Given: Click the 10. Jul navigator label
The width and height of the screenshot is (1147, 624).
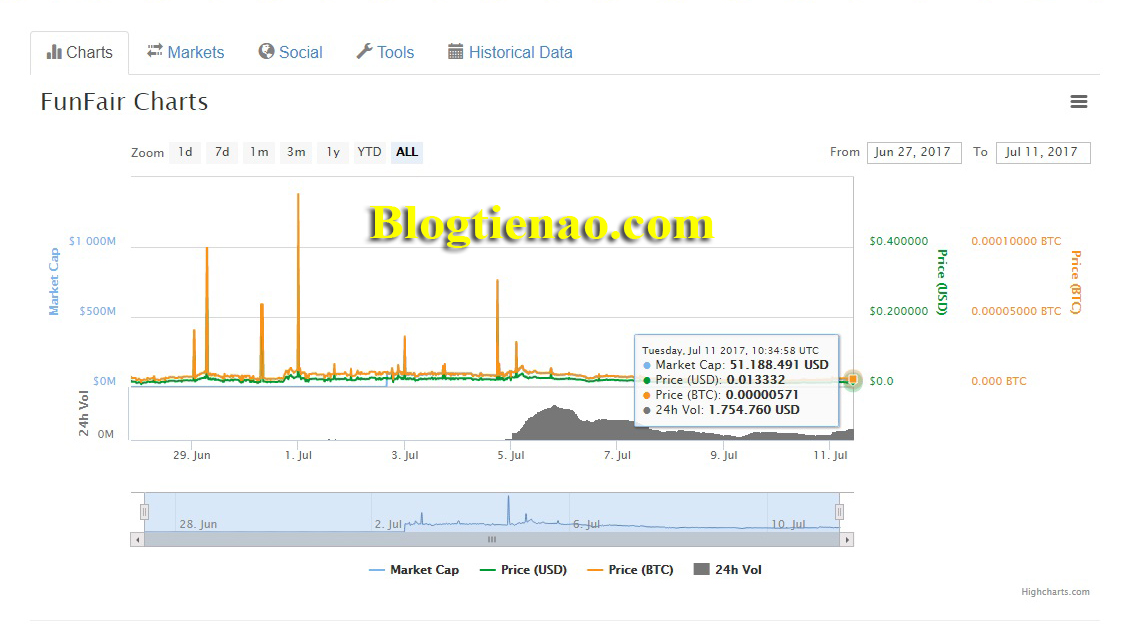Looking at the screenshot, I should click(x=788, y=525).
